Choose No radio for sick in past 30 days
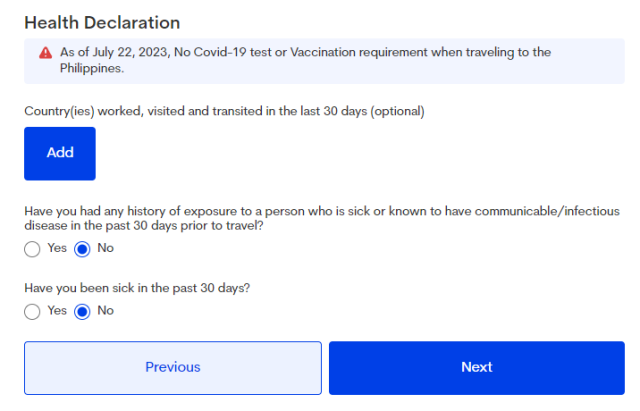Image resolution: width=640 pixels, height=411 pixels. coord(83,311)
